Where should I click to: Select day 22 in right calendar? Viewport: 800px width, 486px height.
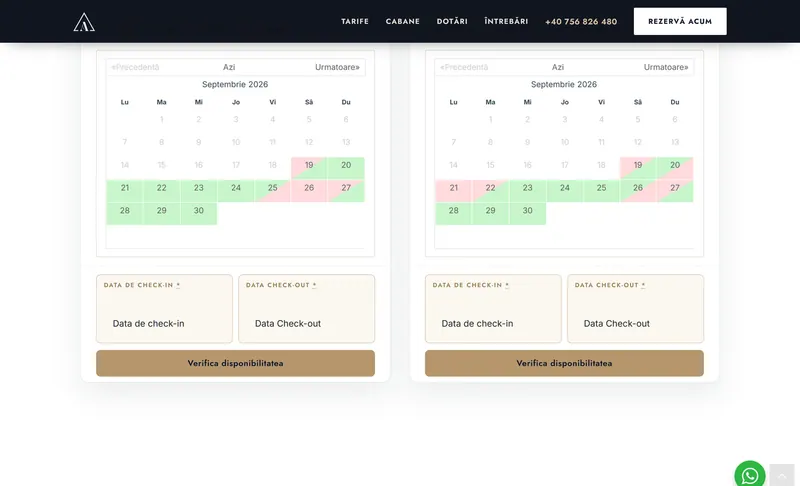[490, 191]
